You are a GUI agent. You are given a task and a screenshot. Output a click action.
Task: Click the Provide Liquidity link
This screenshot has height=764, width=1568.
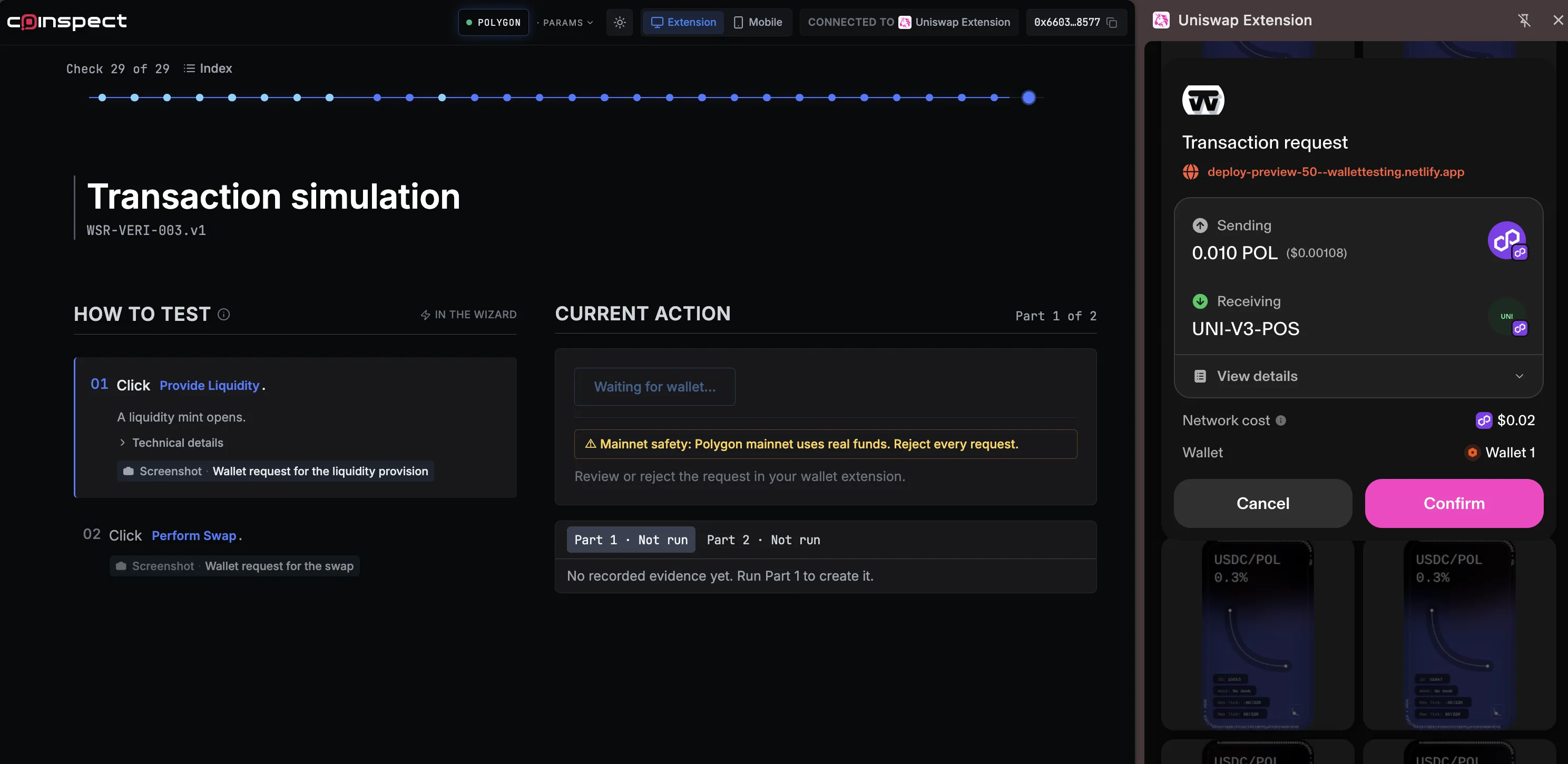tap(209, 385)
